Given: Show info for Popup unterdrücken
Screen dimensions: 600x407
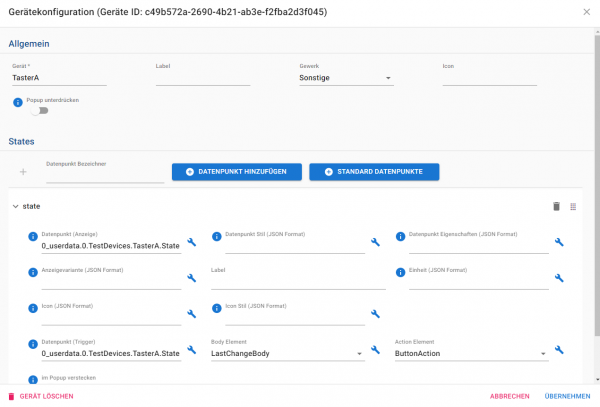Looking at the screenshot, I should (18, 103).
